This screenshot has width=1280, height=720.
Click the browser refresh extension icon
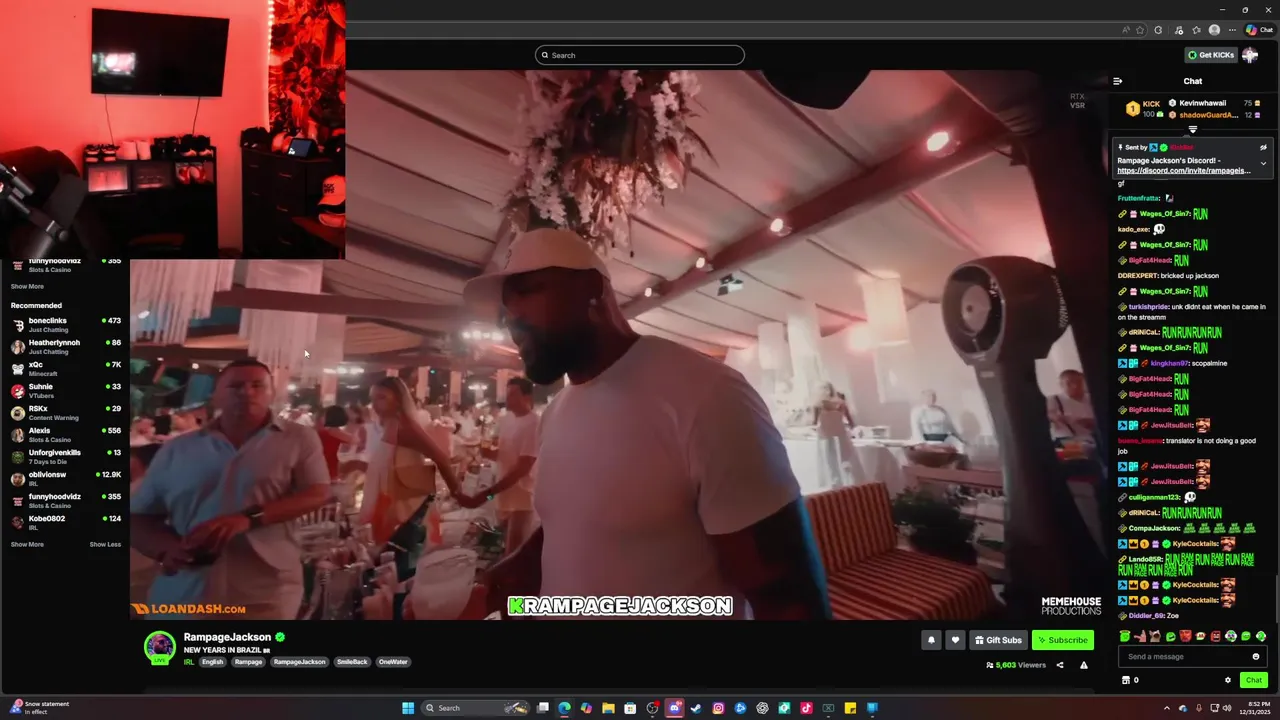(x=1158, y=30)
